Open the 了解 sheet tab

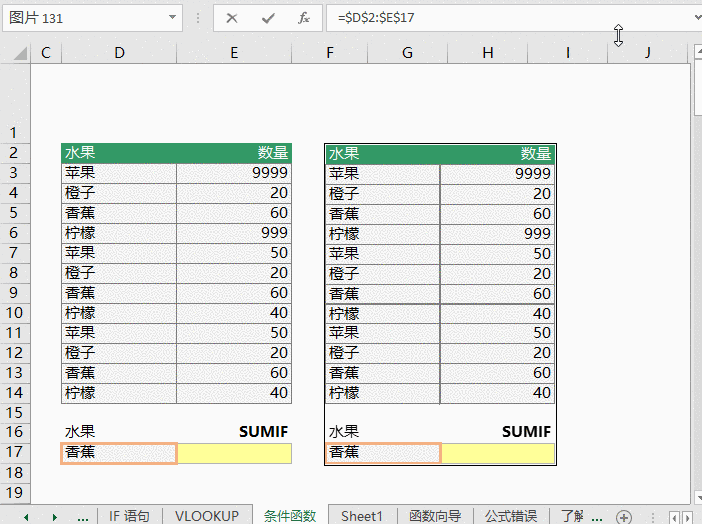coord(572,516)
